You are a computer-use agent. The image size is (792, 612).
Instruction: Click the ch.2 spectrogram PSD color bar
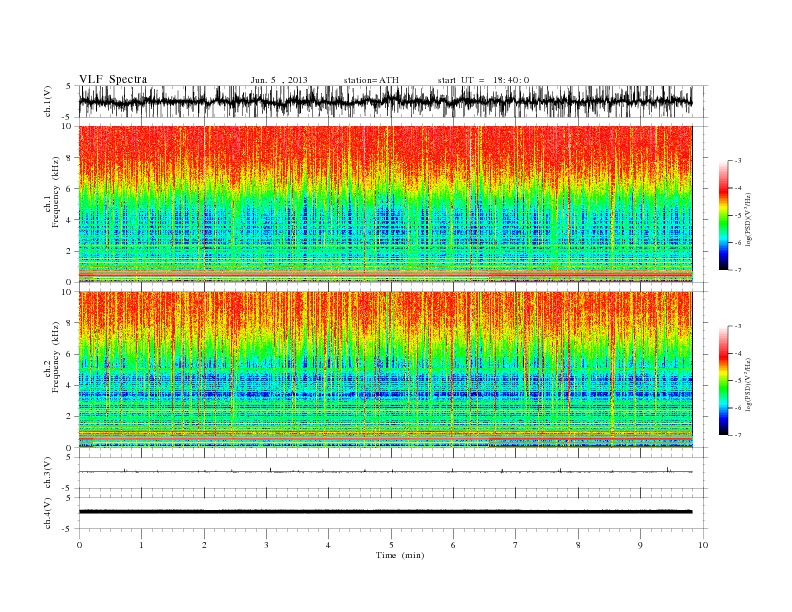(723, 380)
